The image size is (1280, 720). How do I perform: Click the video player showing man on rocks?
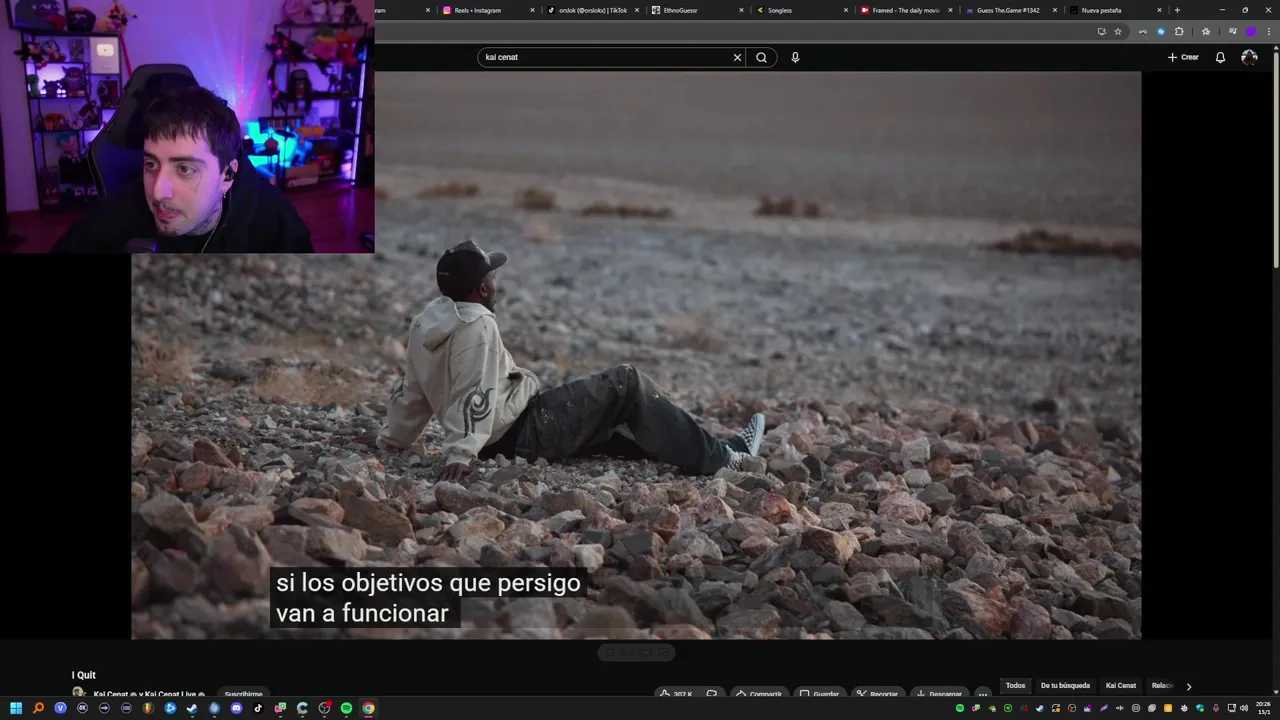[636, 355]
